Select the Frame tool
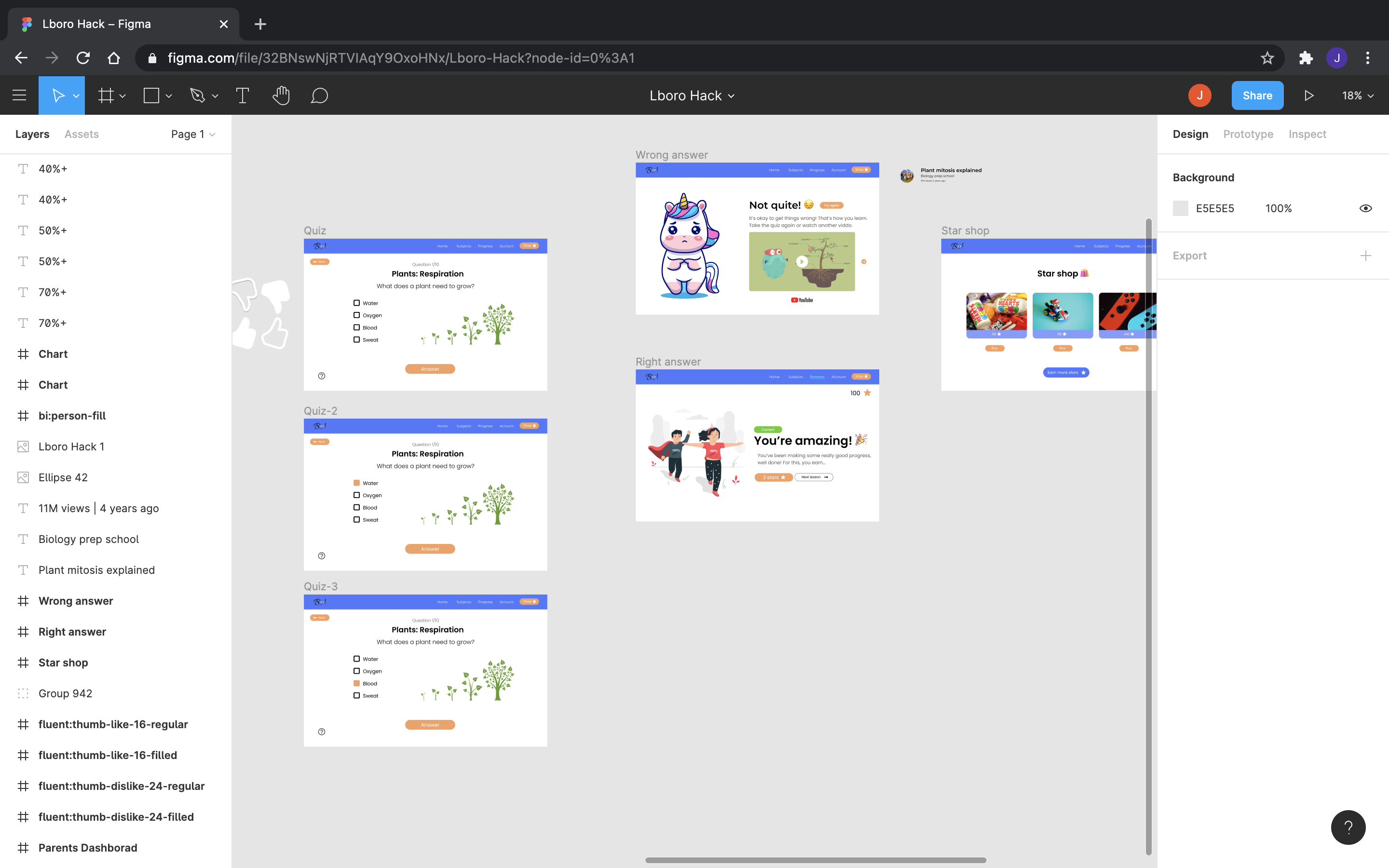Image resolution: width=1389 pixels, height=868 pixels. pyautogui.click(x=106, y=95)
